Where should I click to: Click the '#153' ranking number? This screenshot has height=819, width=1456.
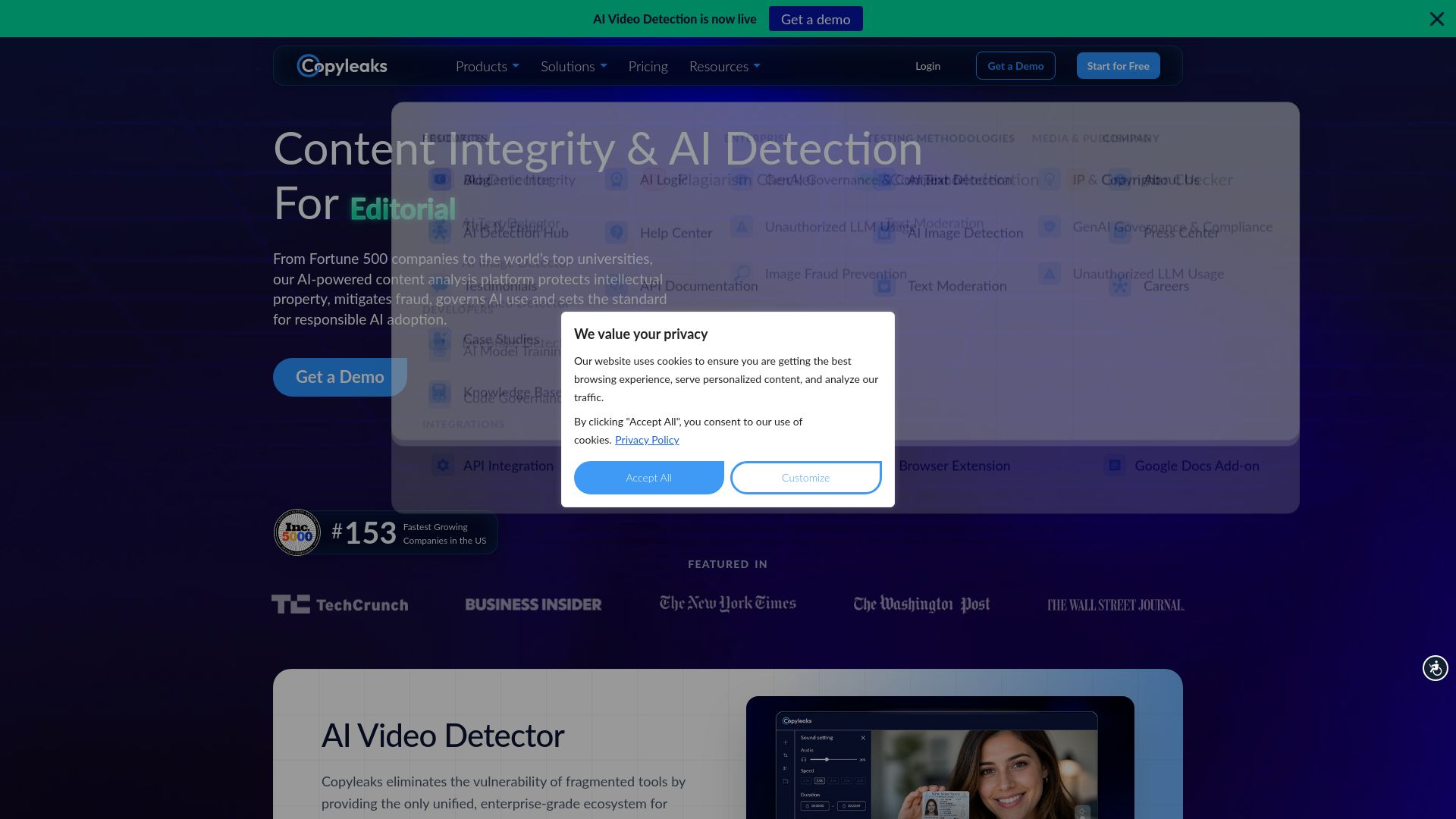pos(364,532)
